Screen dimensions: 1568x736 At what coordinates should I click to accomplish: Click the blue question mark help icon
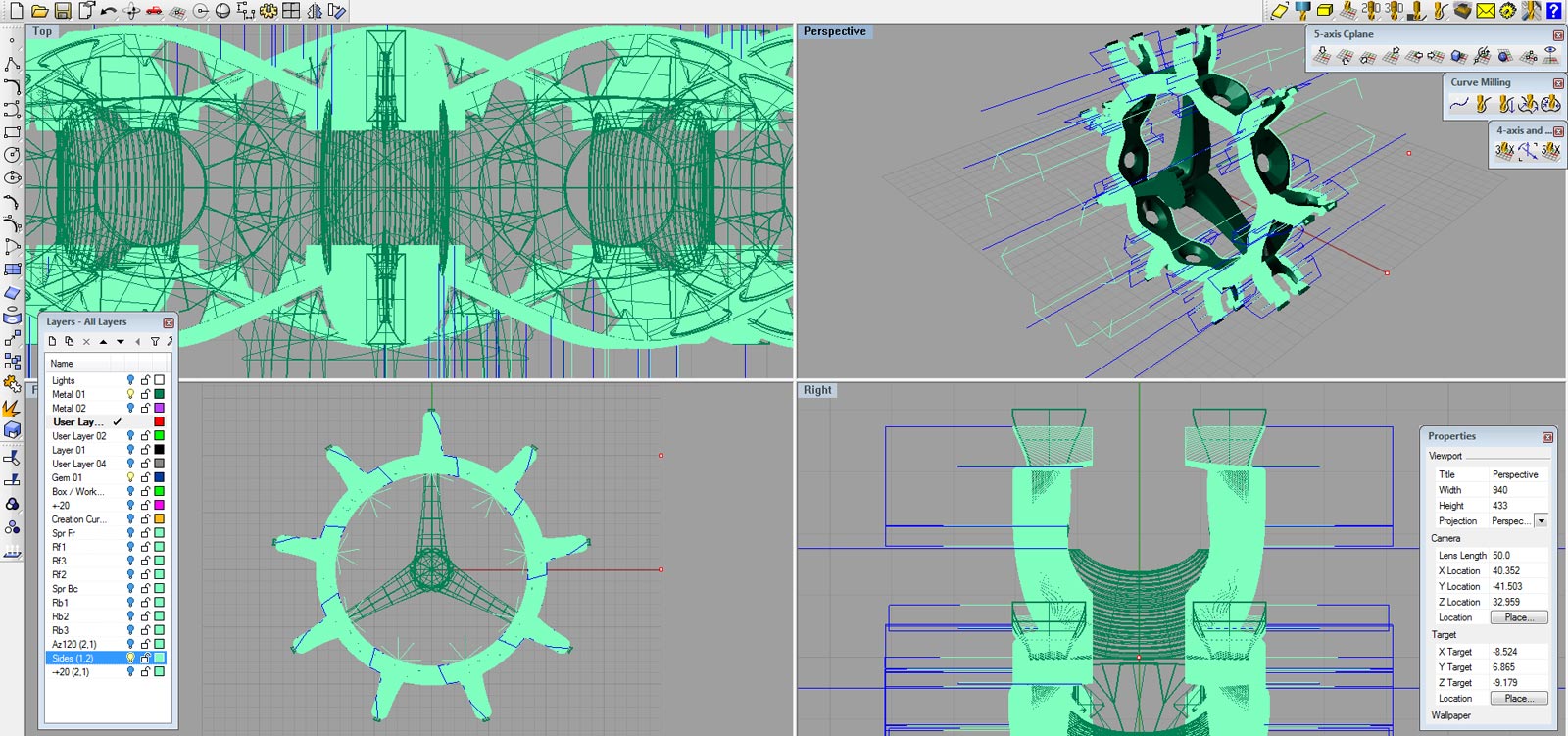(x=1553, y=11)
